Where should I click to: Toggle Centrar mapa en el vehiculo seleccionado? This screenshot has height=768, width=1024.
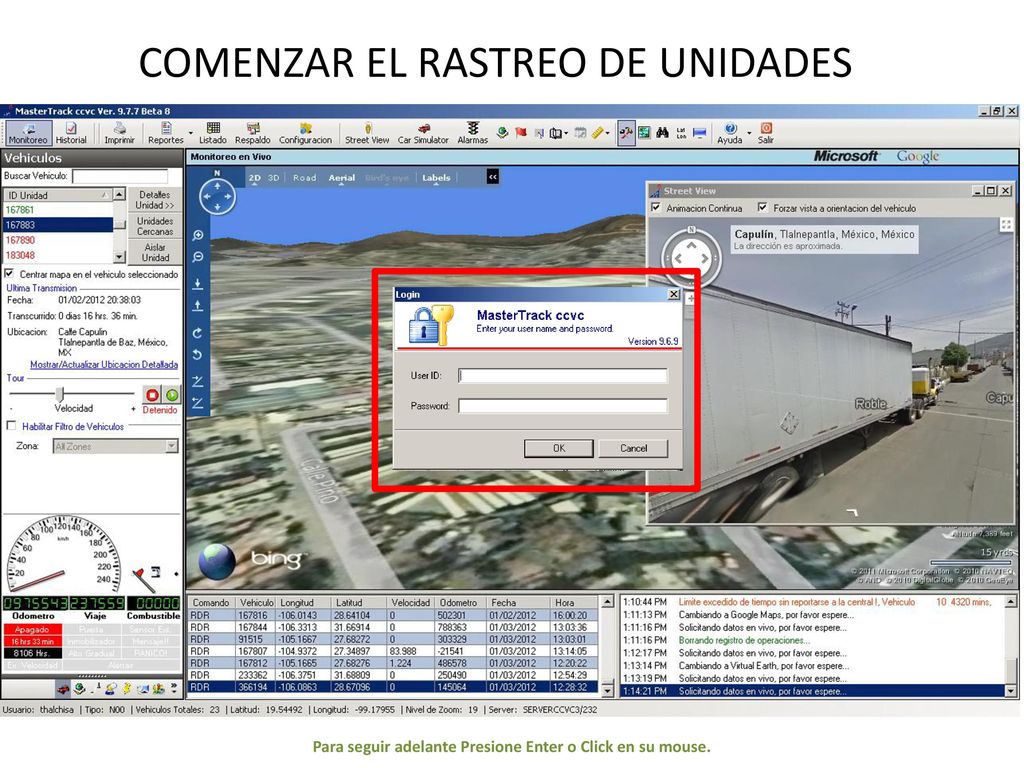[10, 274]
